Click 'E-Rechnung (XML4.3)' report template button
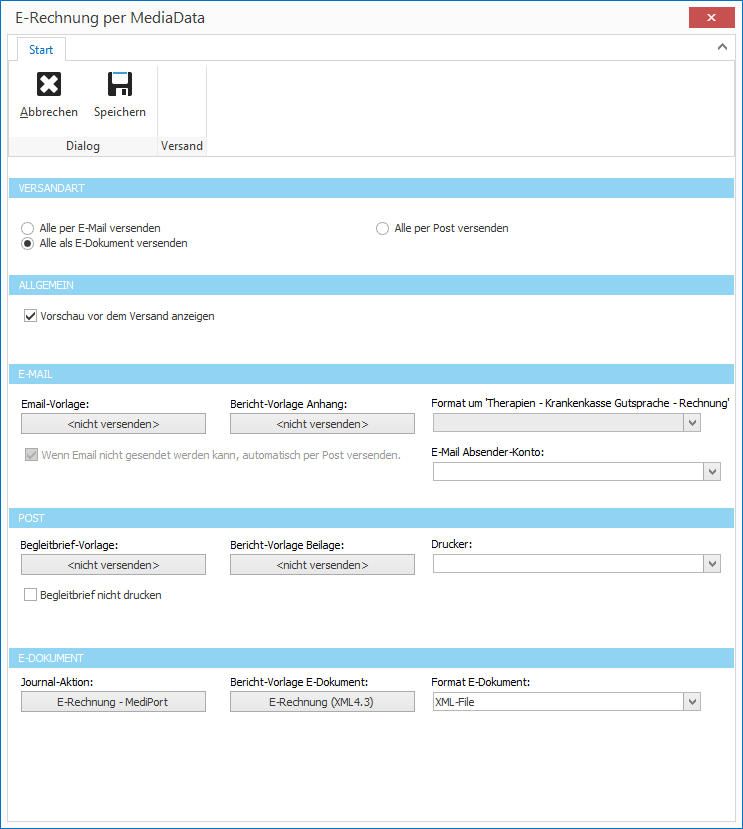The width and height of the screenshot is (743, 829). point(322,702)
